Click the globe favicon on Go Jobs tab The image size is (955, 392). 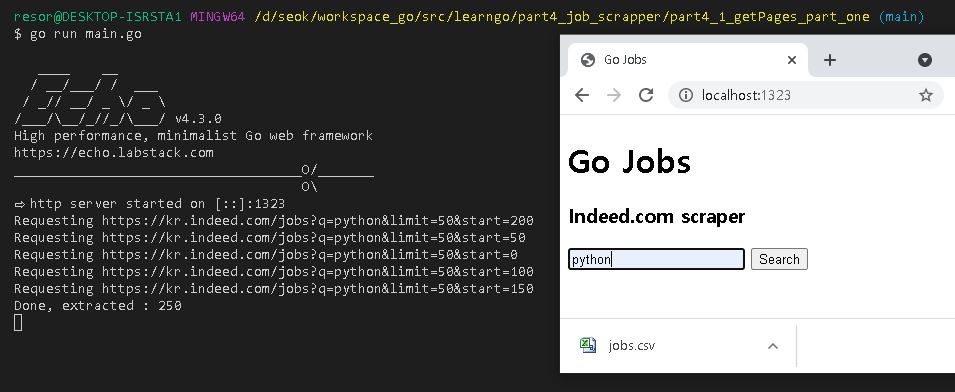click(x=588, y=60)
